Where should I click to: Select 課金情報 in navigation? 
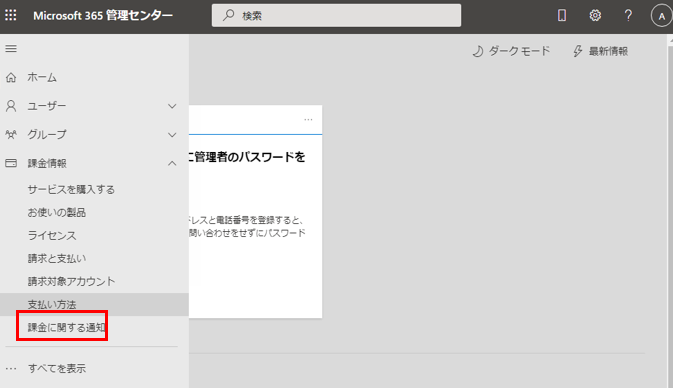[x=47, y=163]
